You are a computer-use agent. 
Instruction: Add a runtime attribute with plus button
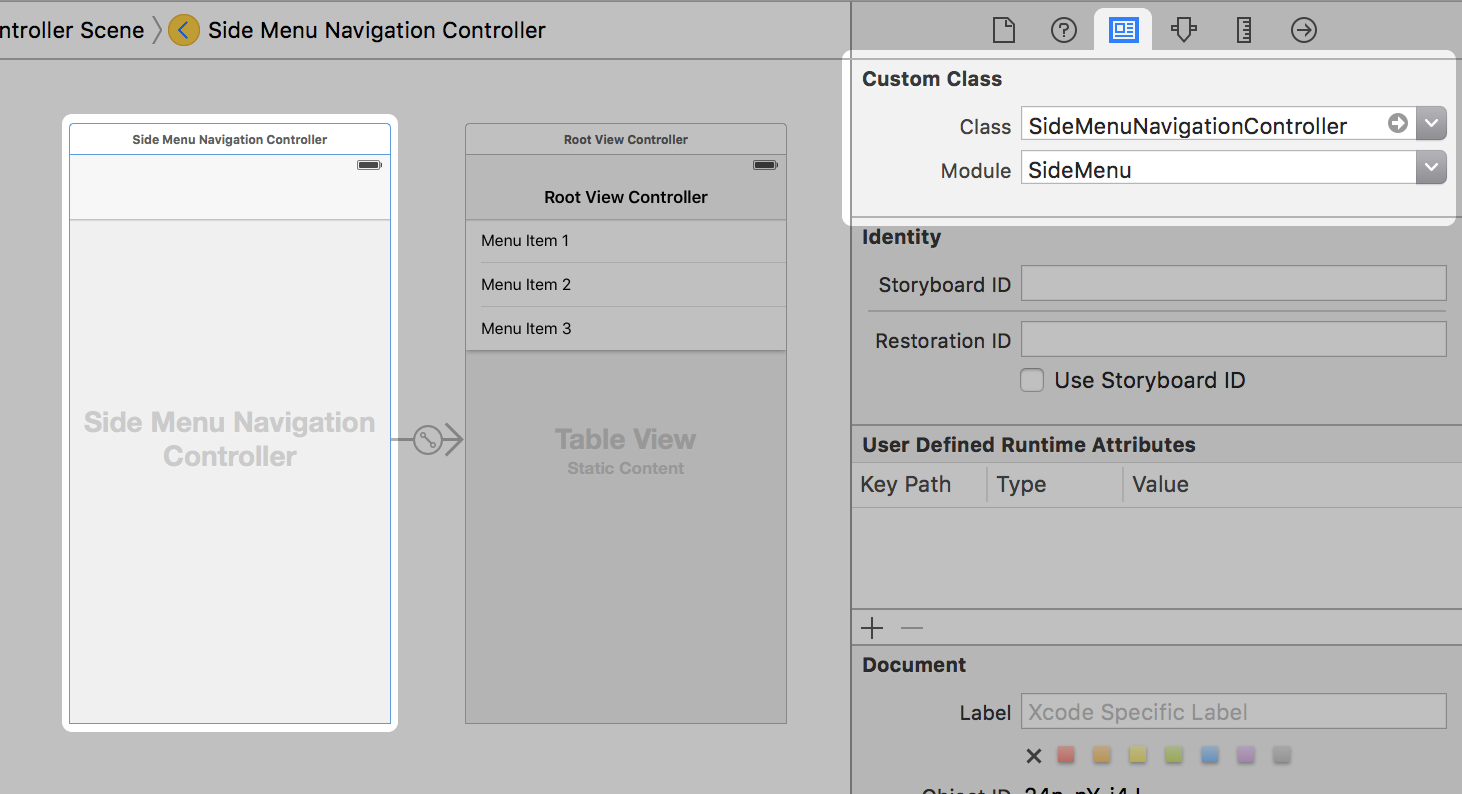click(872, 628)
